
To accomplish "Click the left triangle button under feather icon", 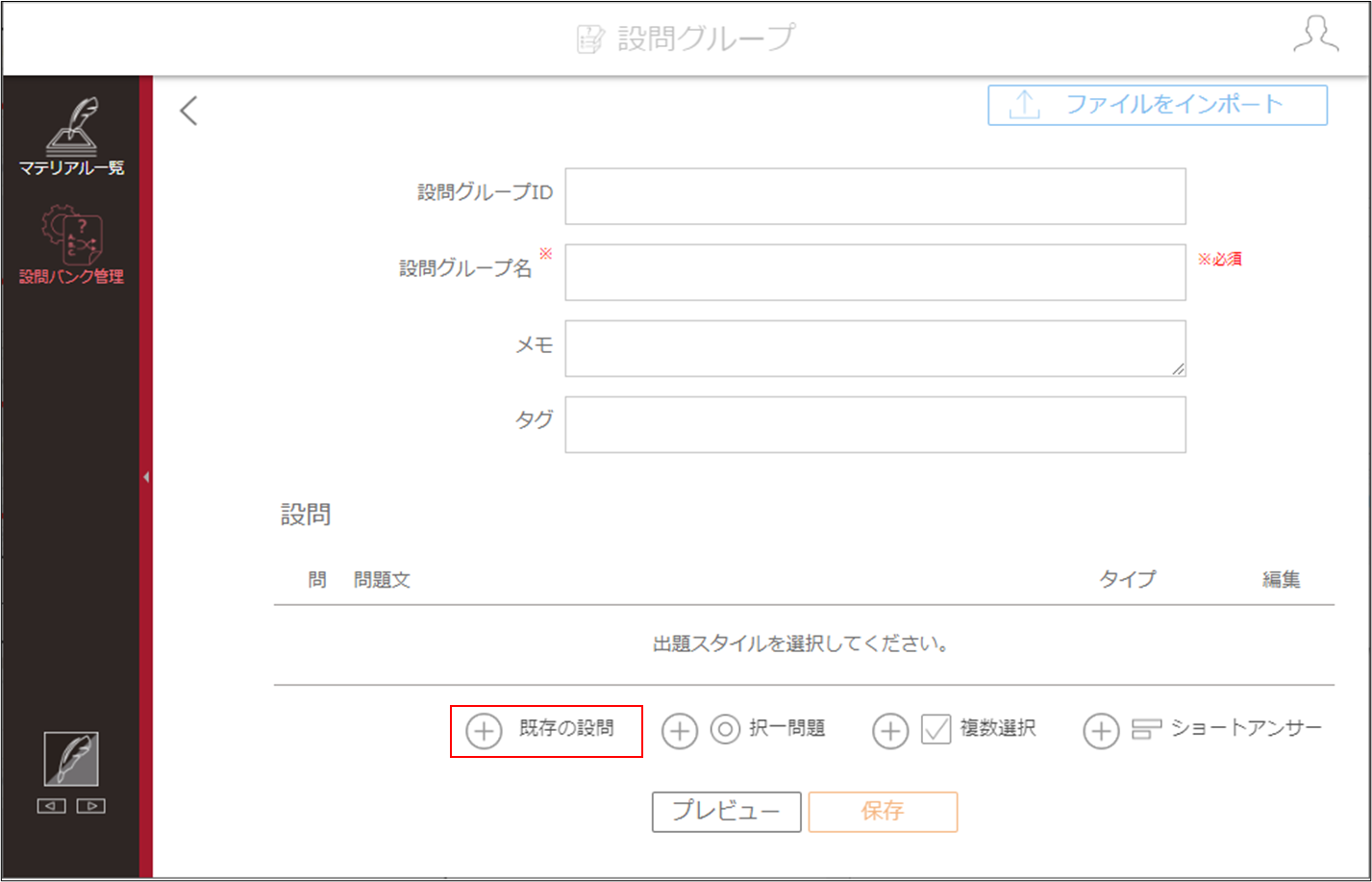I will point(51,806).
